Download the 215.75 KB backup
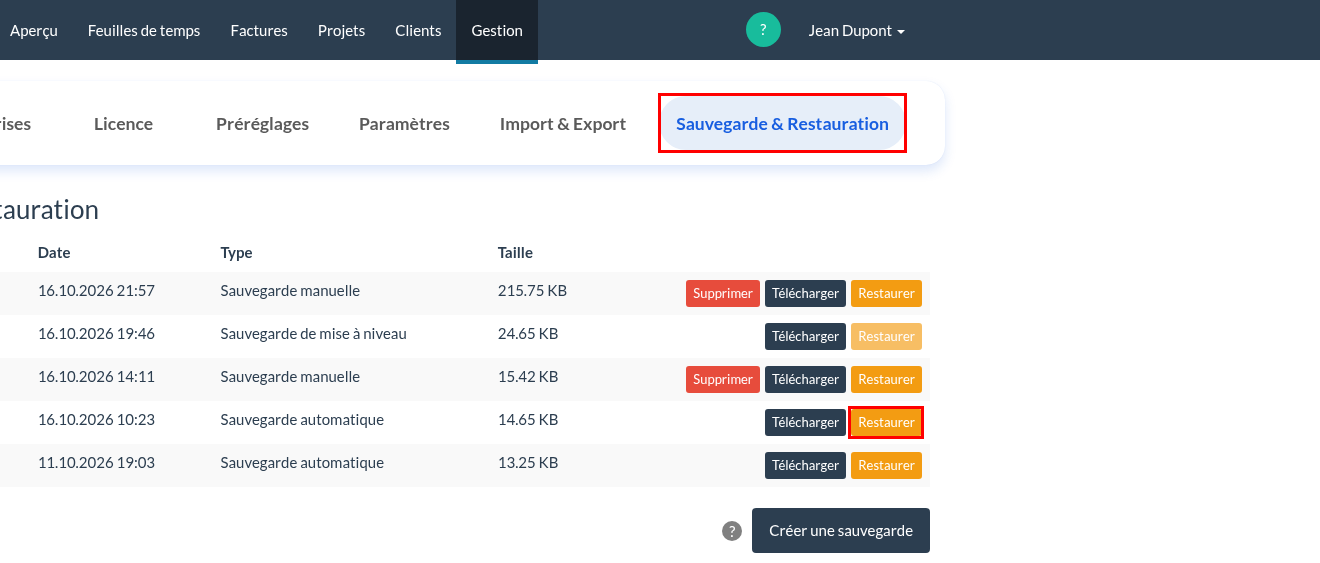This screenshot has height=563, width=1320. (x=805, y=293)
